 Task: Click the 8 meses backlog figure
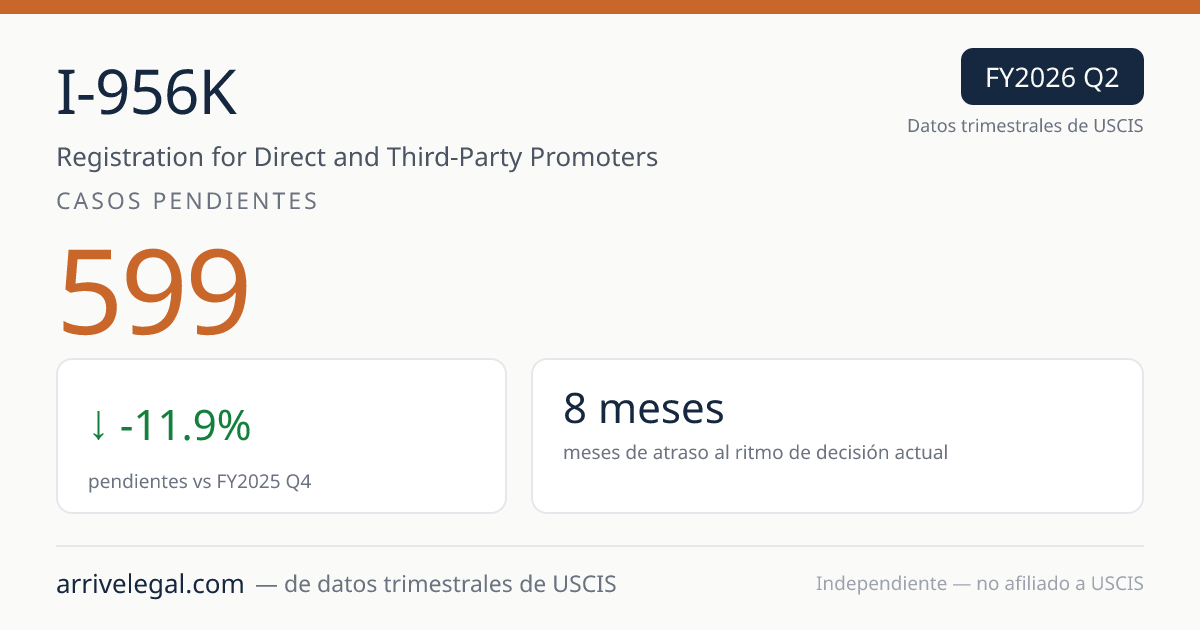(643, 409)
